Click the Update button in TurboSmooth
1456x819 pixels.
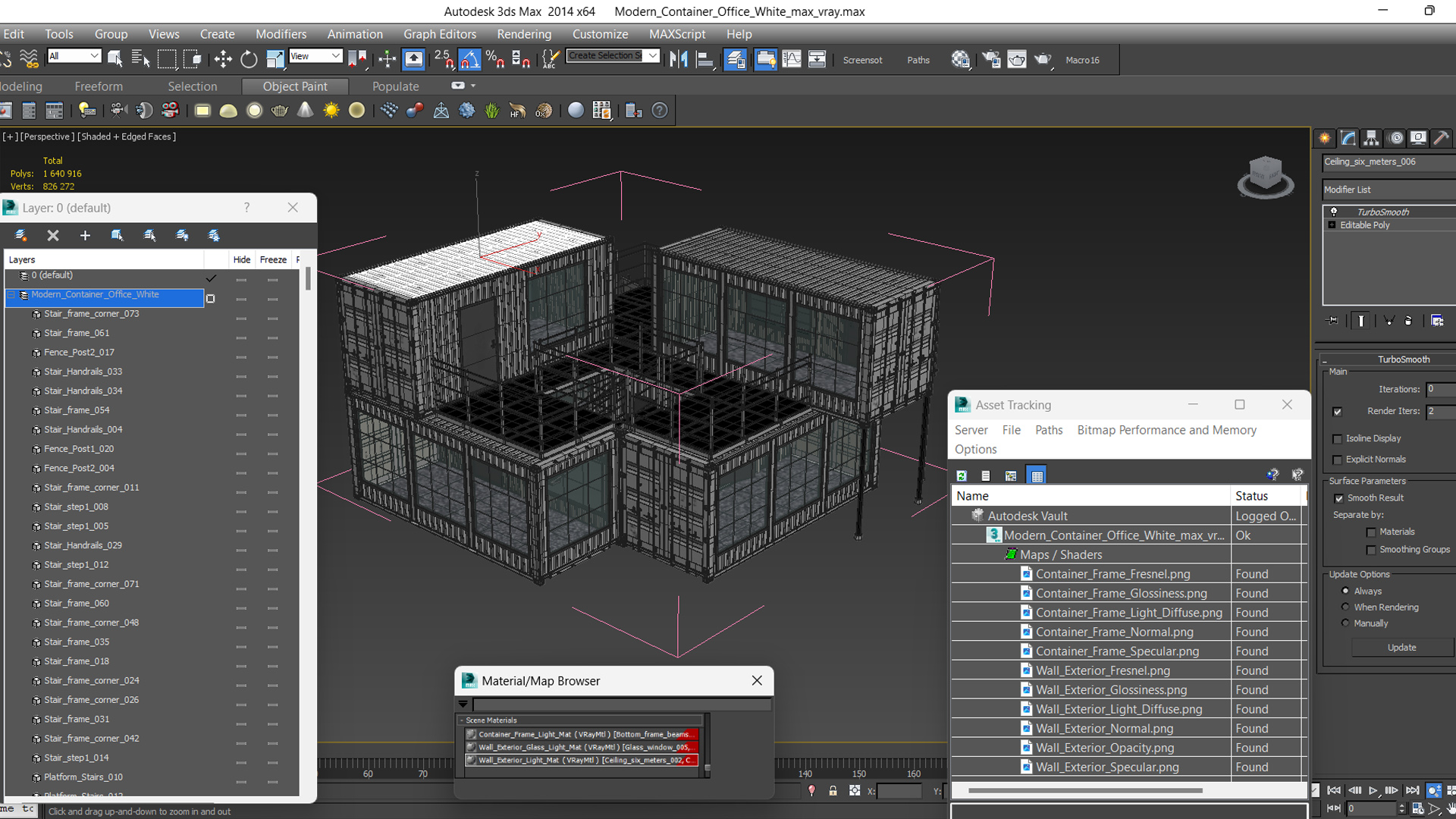(x=1401, y=648)
